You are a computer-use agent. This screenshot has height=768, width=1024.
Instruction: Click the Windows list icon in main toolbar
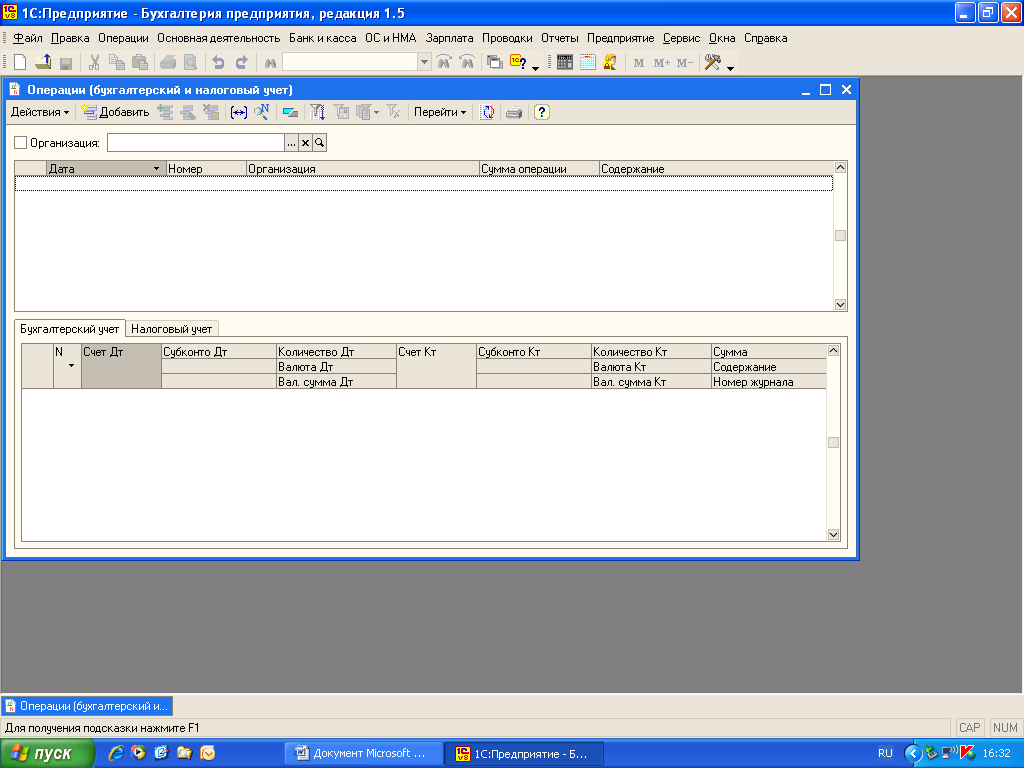pyautogui.click(x=495, y=63)
